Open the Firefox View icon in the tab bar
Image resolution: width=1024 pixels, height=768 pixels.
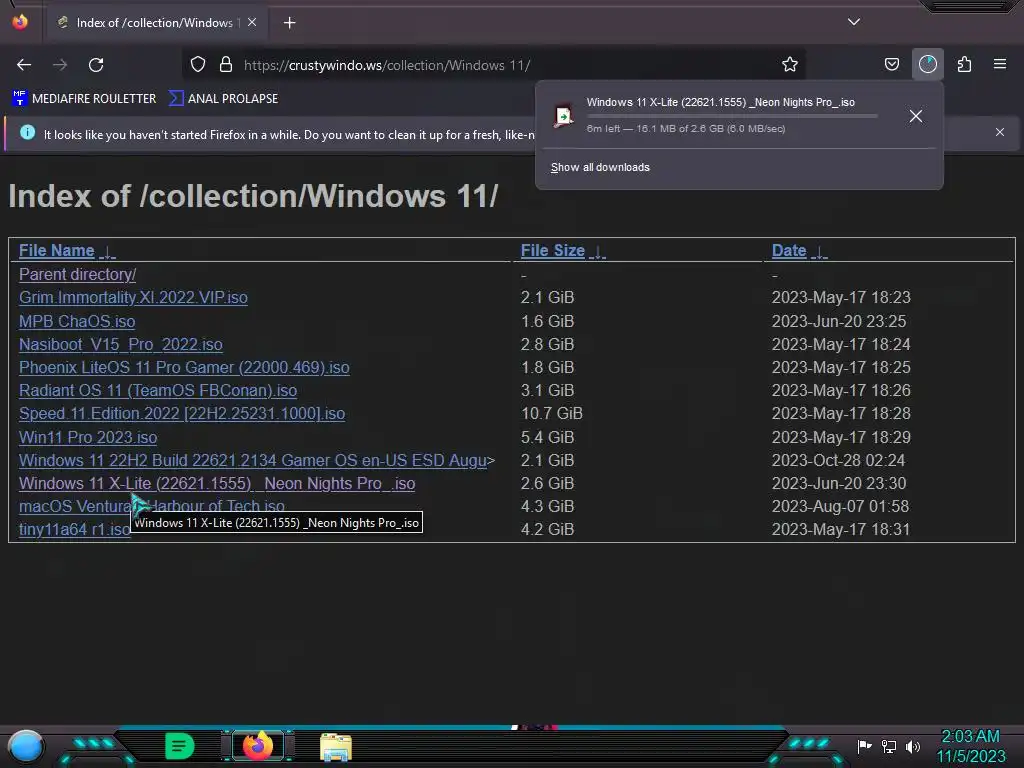[20, 22]
